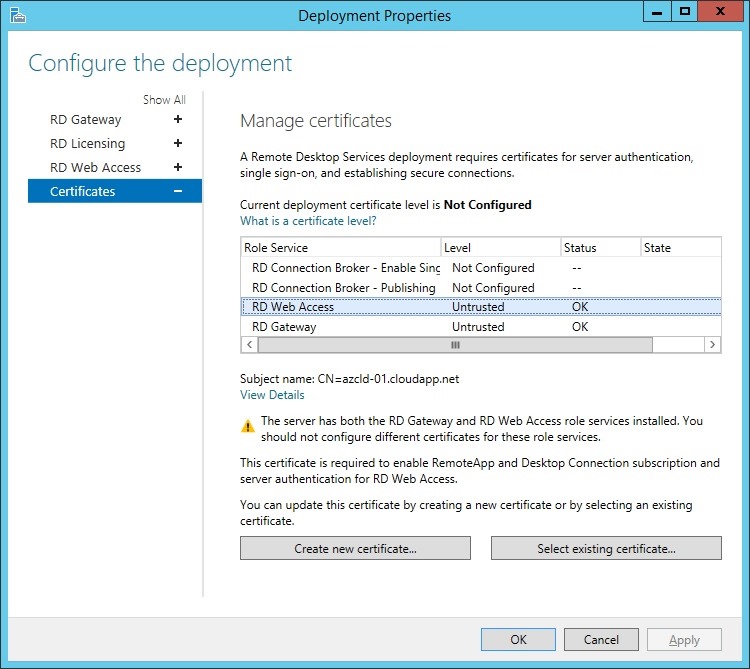Viewport: 750px width, 669px height.
Task: Minimize the Deployment Properties window
Action: (x=657, y=11)
